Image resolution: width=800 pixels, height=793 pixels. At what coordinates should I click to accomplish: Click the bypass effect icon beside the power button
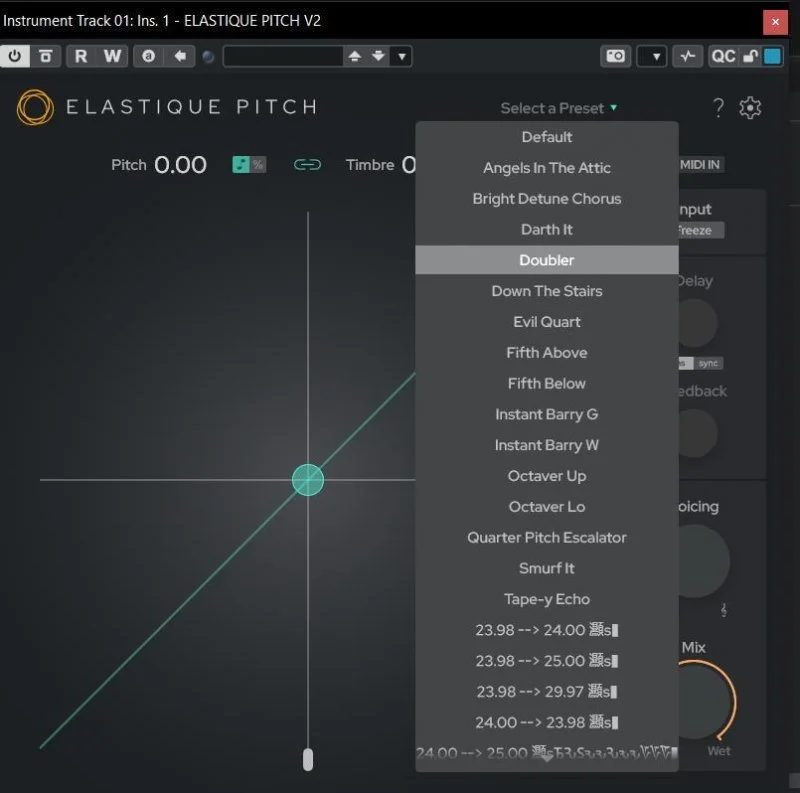(x=46, y=56)
